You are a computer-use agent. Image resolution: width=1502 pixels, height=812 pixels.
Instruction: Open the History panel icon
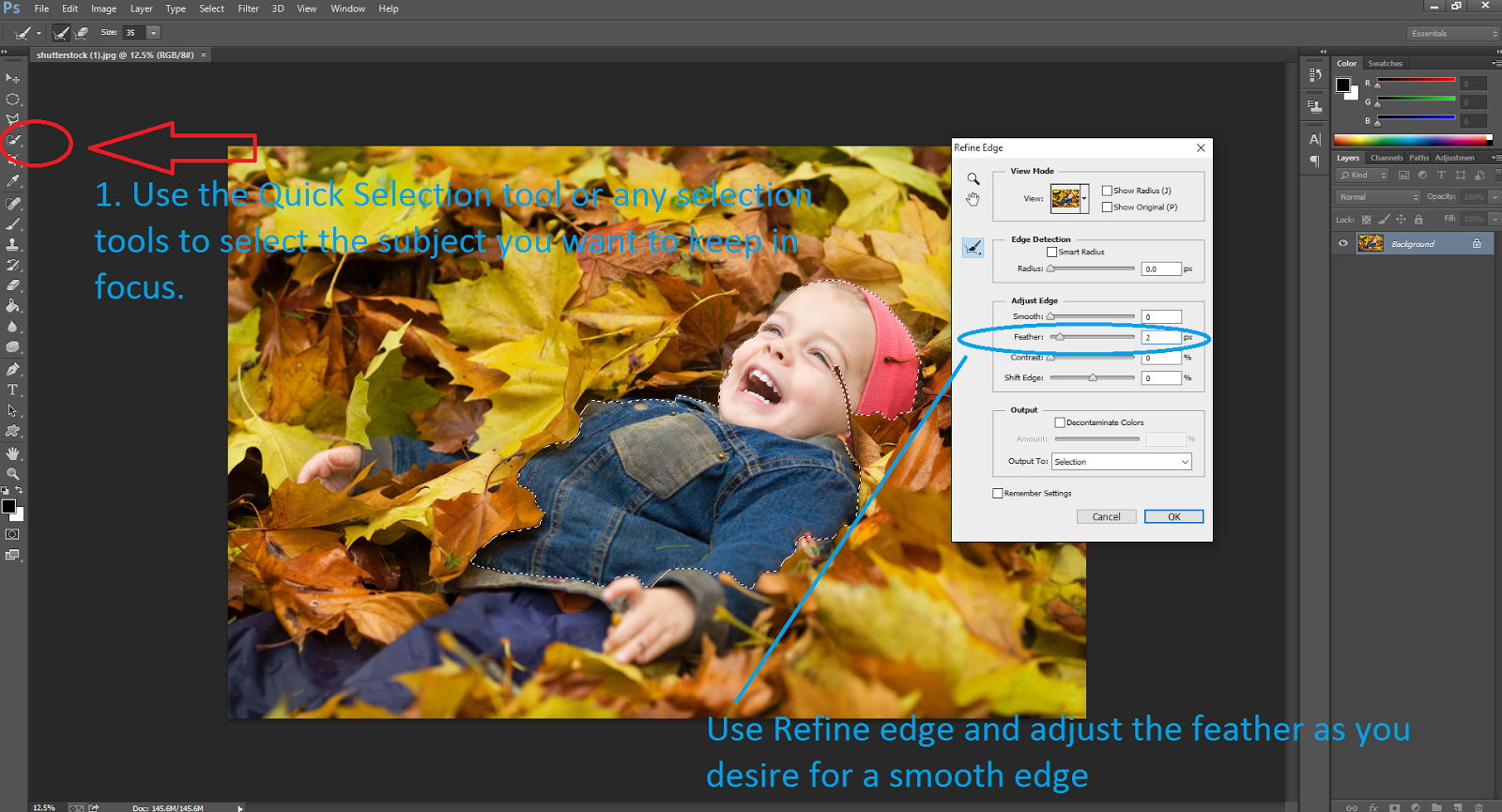[x=1314, y=74]
